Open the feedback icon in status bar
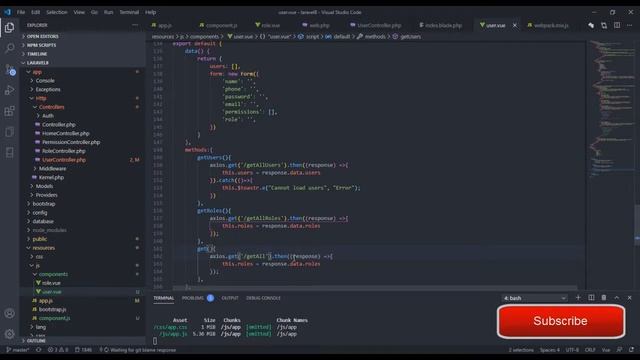Viewport: 640px width, 360px height. coord(620,350)
